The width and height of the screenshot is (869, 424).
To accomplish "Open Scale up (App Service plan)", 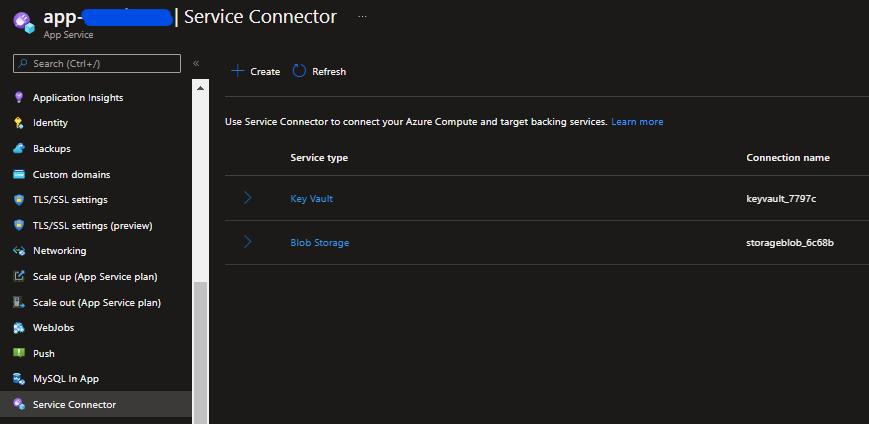I will pyautogui.click(x=96, y=277).
